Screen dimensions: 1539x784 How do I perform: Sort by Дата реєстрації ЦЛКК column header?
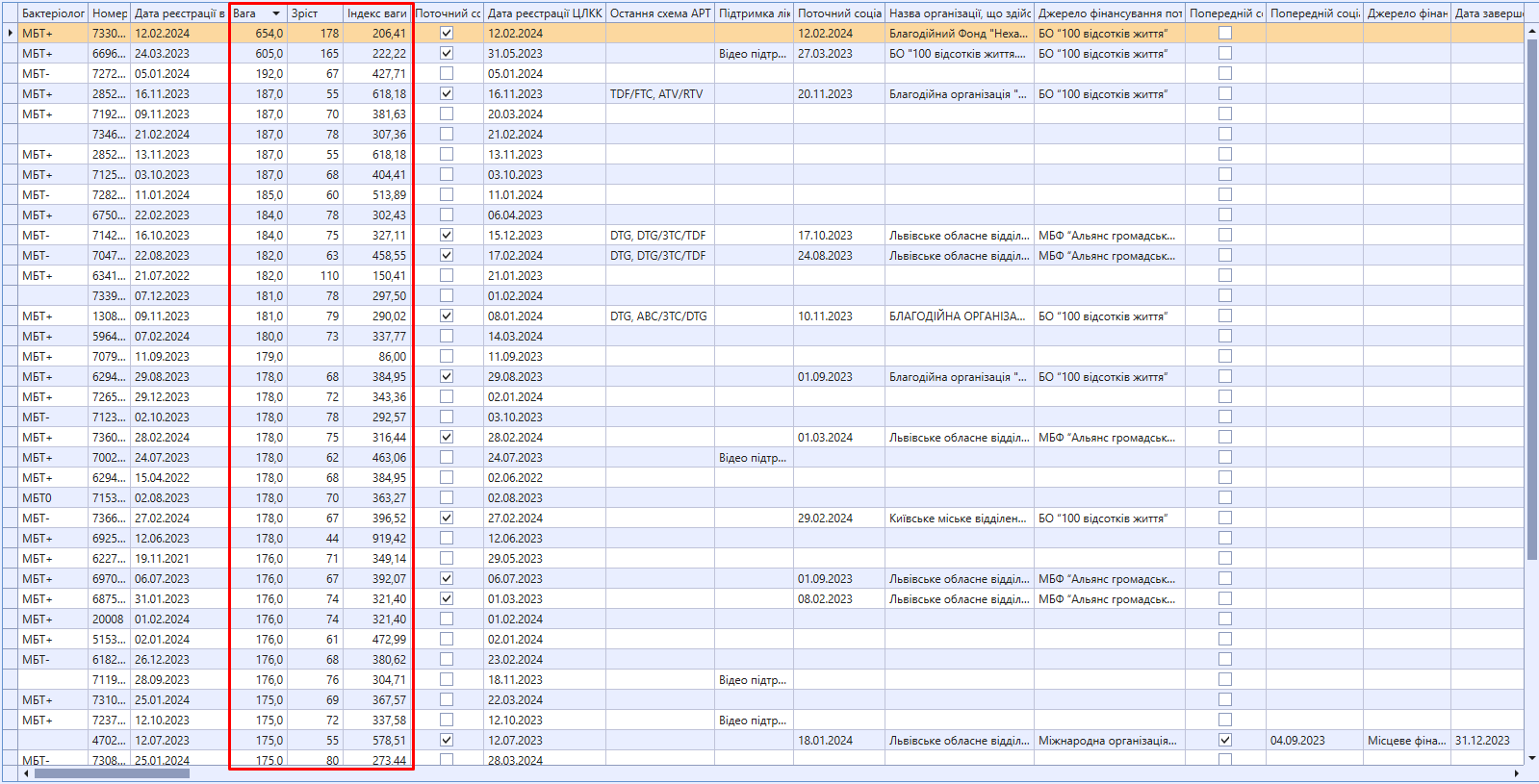[x=544, y=13]
